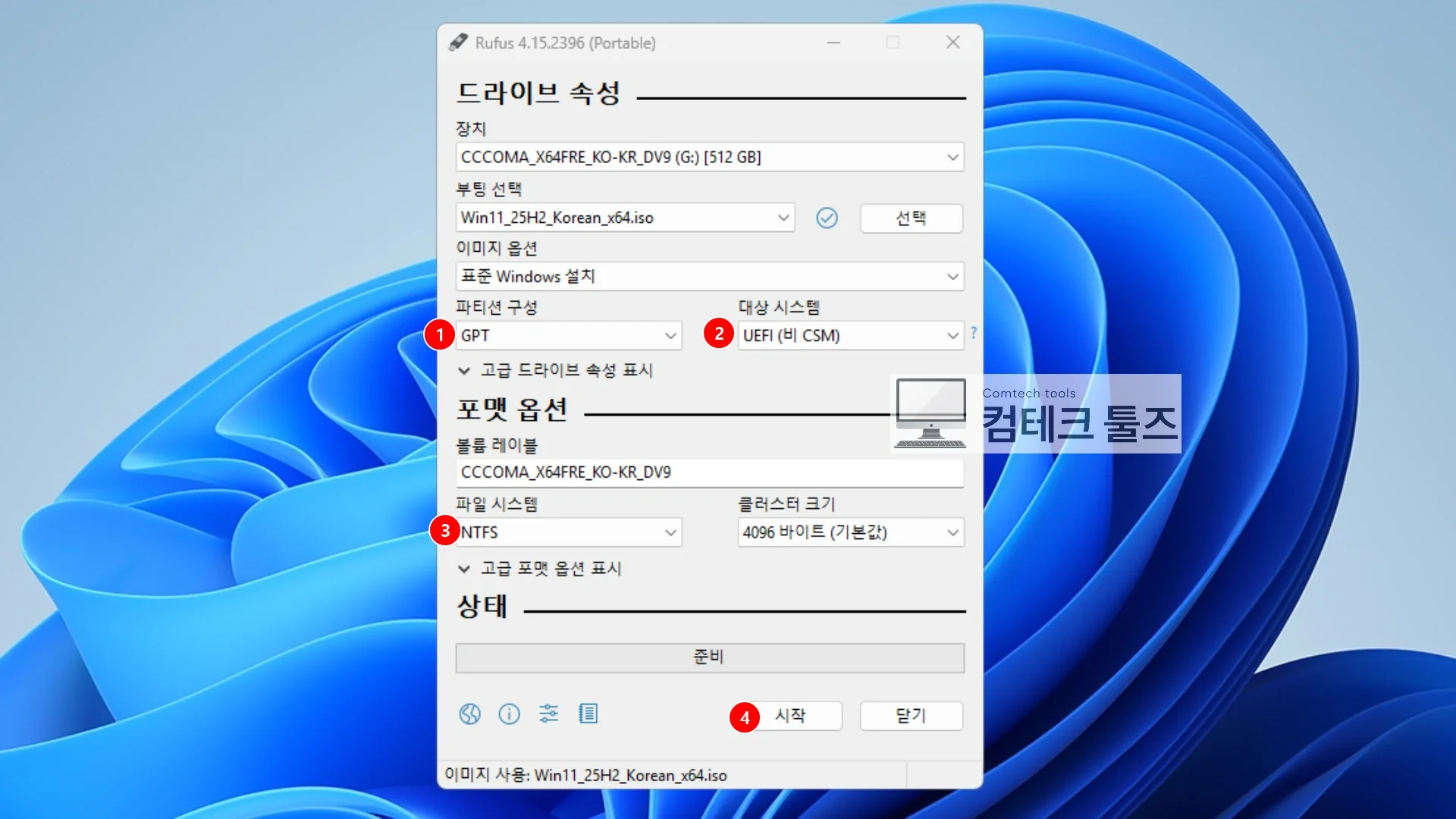
Task: Click the 시작 button
Action: click(x=790, y=716)
